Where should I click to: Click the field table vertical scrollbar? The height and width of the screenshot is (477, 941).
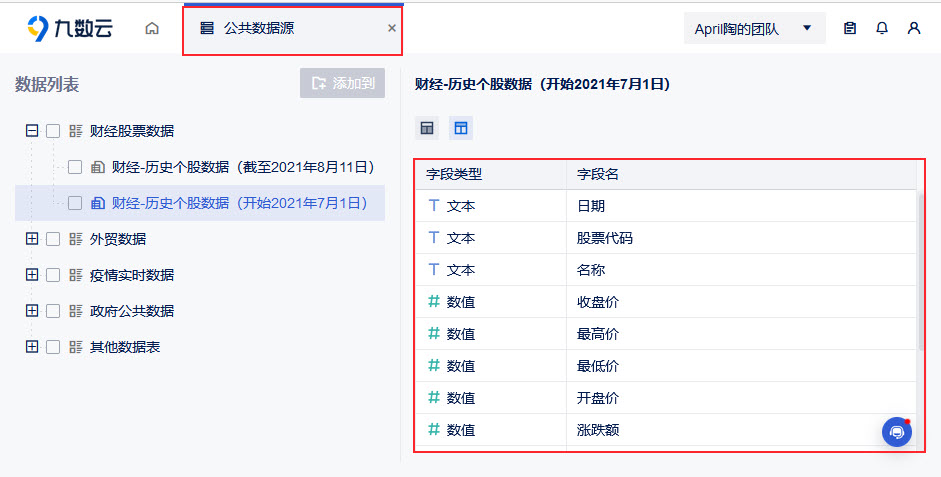pyautogui.click(x=921, y=270)
